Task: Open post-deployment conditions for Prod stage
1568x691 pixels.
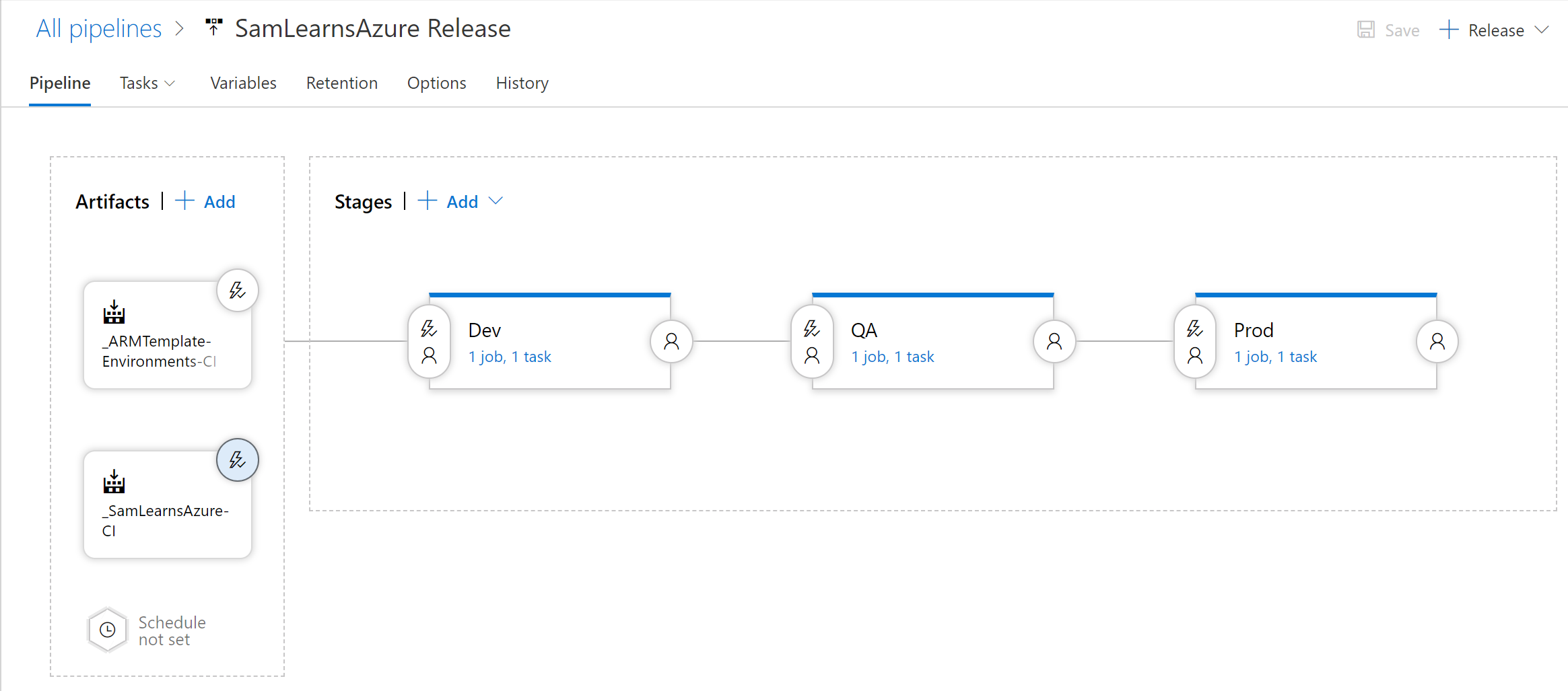Action: [1437, 342]
